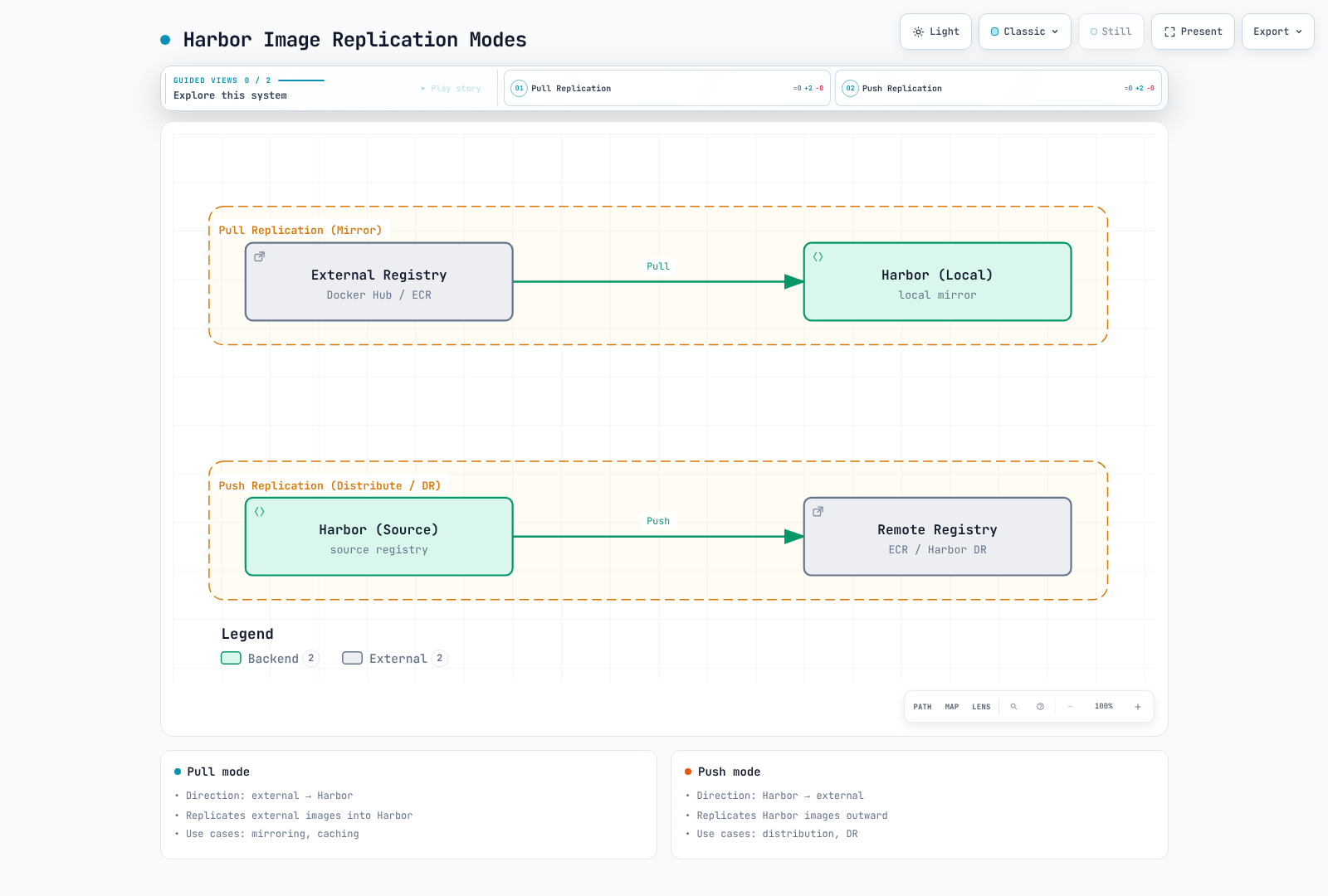Click Harbor (Source) node's code icon

click(x=259, y=512)
